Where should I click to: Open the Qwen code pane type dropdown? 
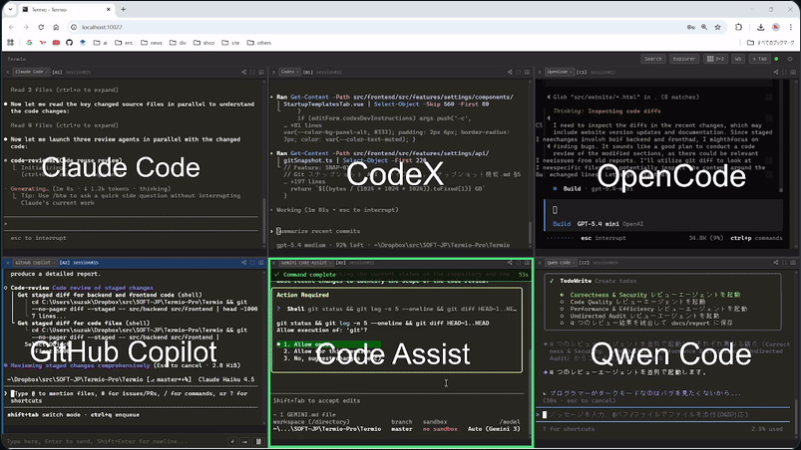[560, 263]
